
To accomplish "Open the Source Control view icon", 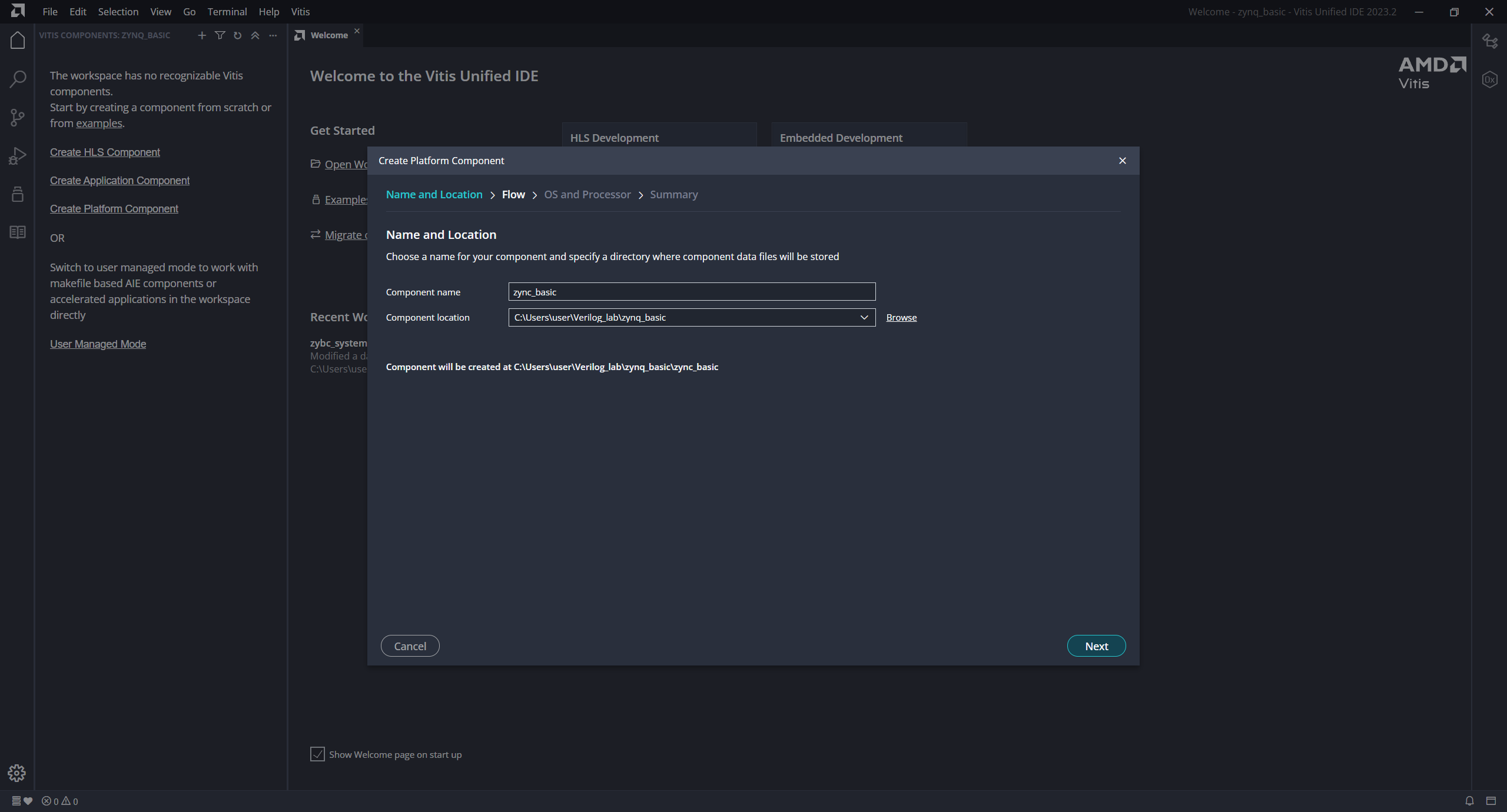I will pos(18,118).
